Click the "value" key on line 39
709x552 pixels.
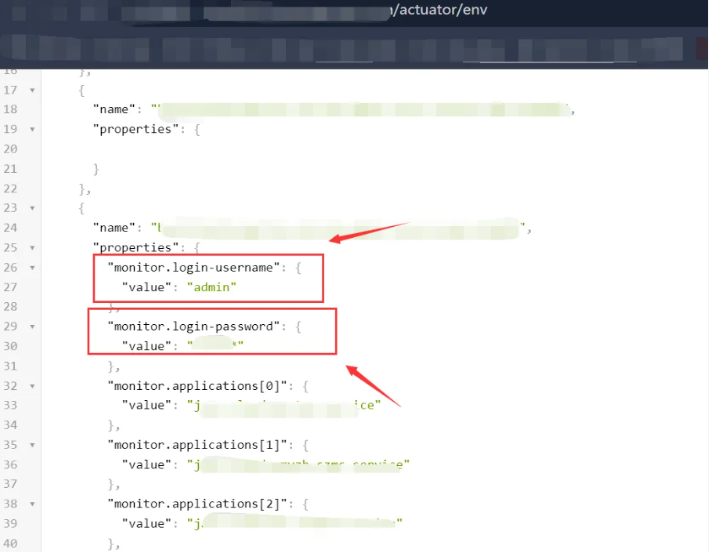147,524
